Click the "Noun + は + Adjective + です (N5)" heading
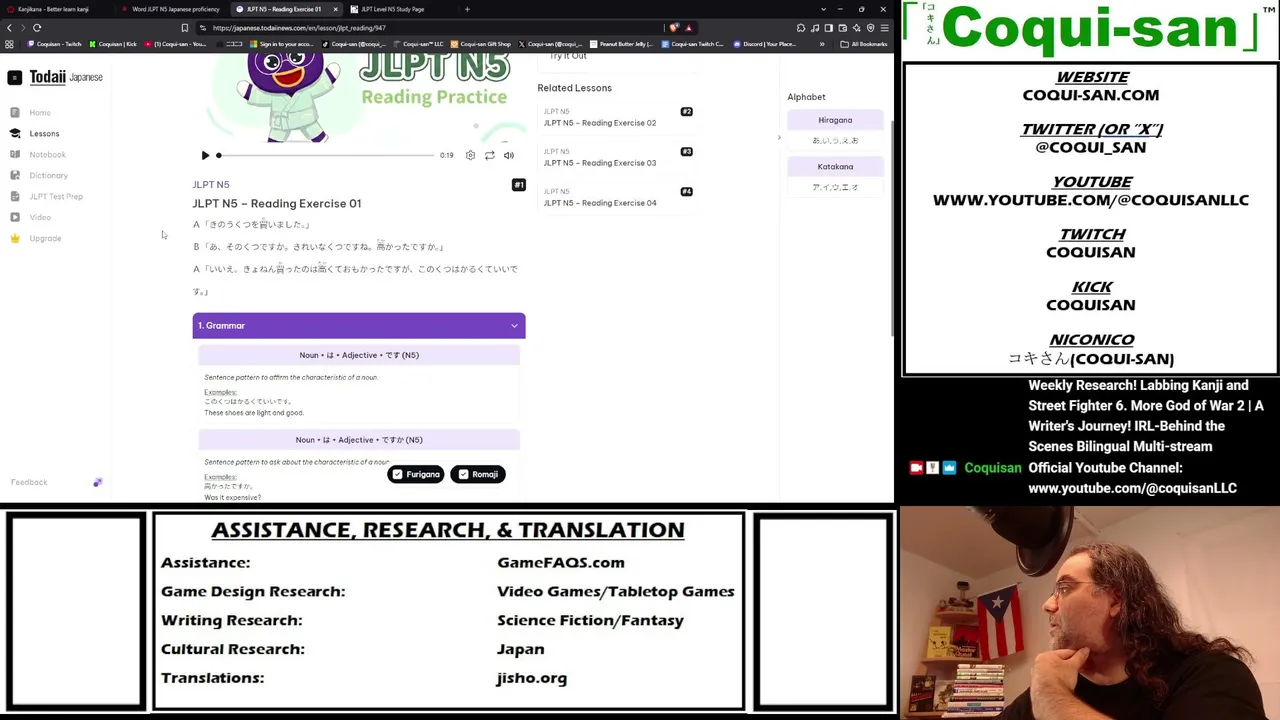 [x=359, y=355]
